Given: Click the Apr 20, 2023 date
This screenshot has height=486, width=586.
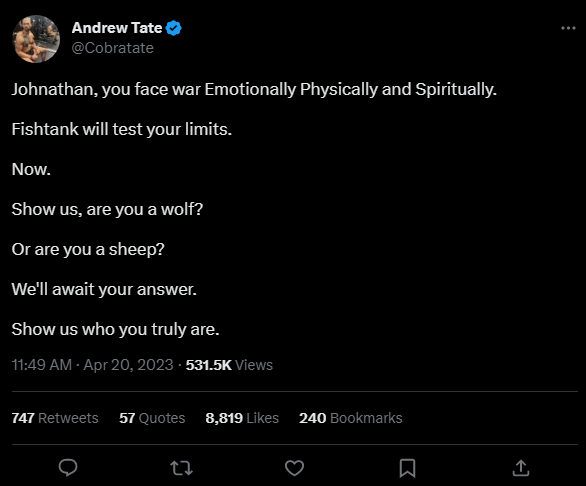Looking at the screenshot, I should (x=128, y=365).
